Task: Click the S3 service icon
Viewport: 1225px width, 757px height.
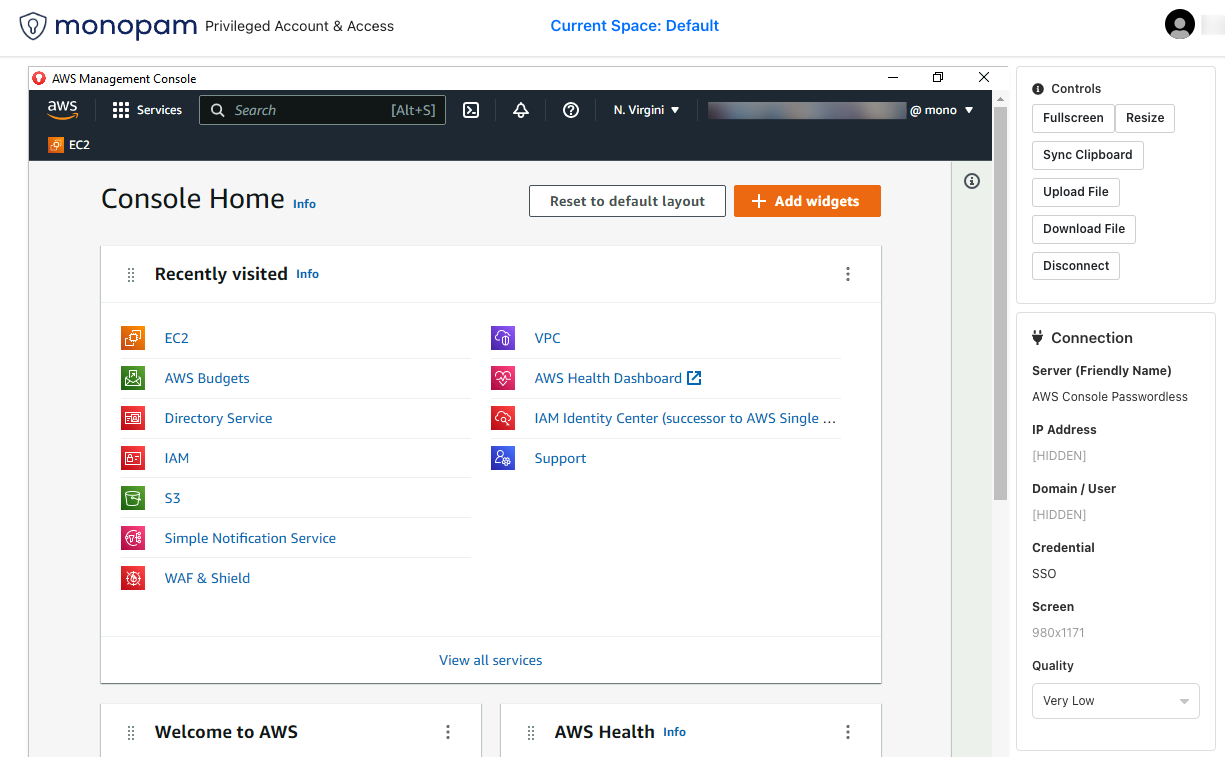Action: [133, 498]
